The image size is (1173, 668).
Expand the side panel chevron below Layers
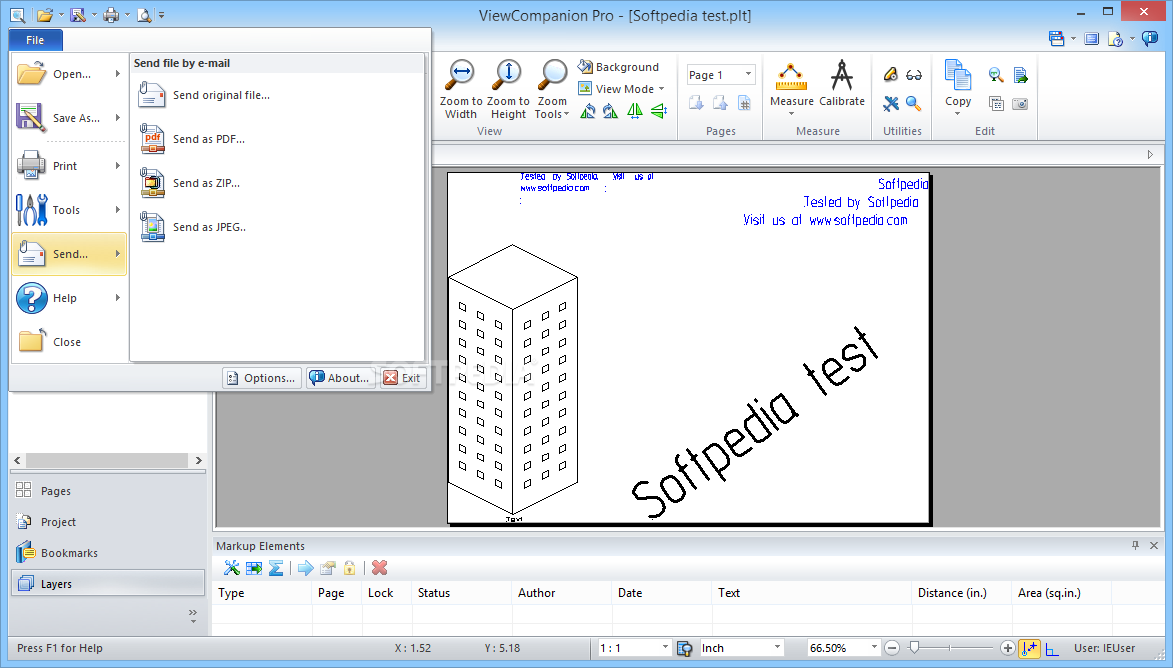193,616
